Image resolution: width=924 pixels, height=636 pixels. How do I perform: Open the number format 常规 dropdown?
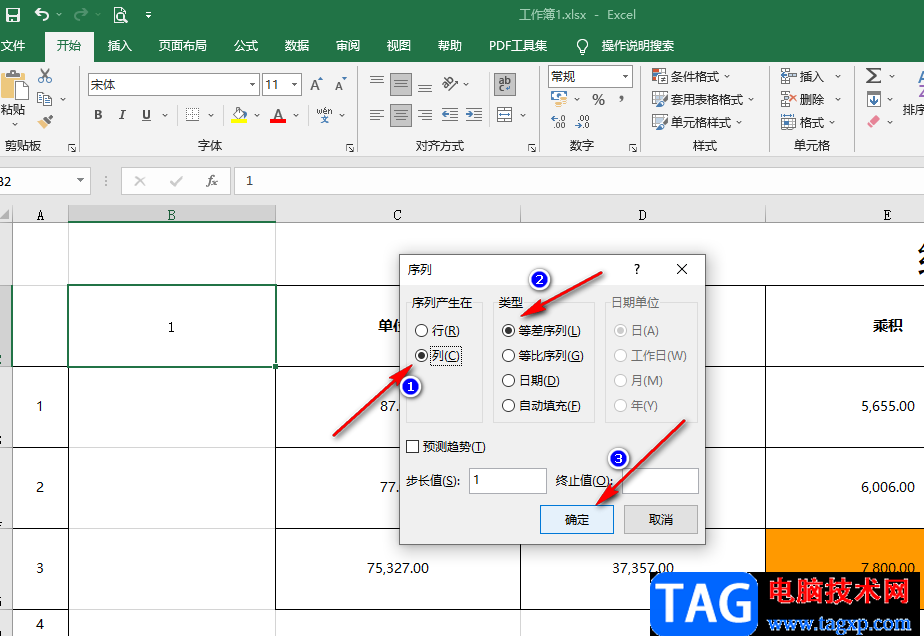click(x=625, y=77)
